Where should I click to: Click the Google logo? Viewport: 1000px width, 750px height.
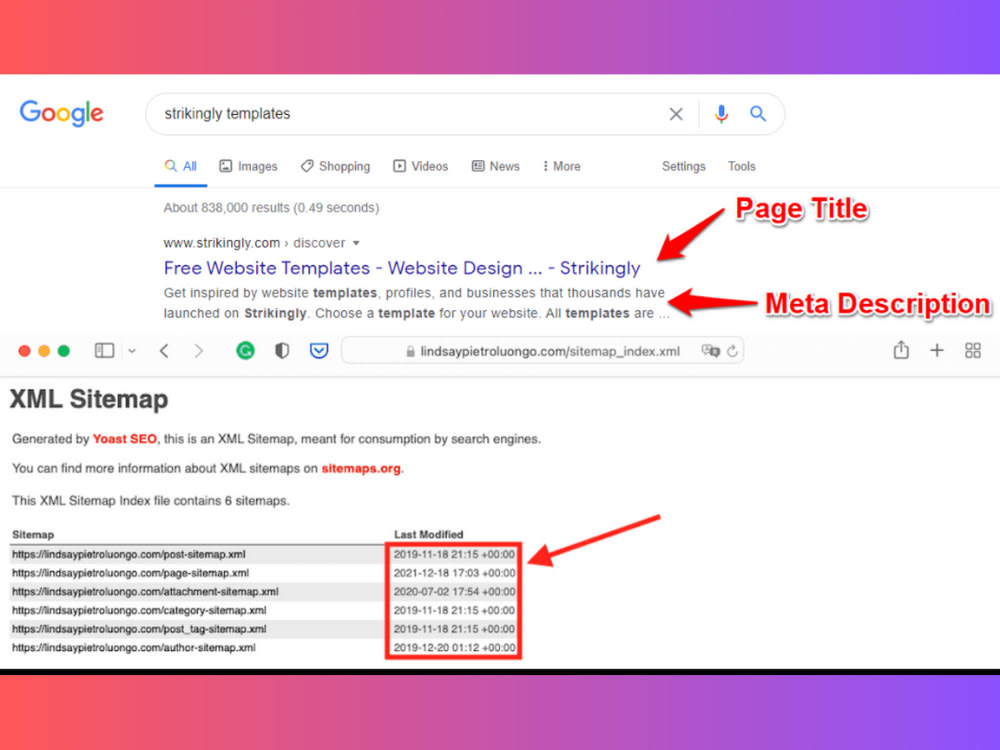pyautogui.click(x=61, y=114)
